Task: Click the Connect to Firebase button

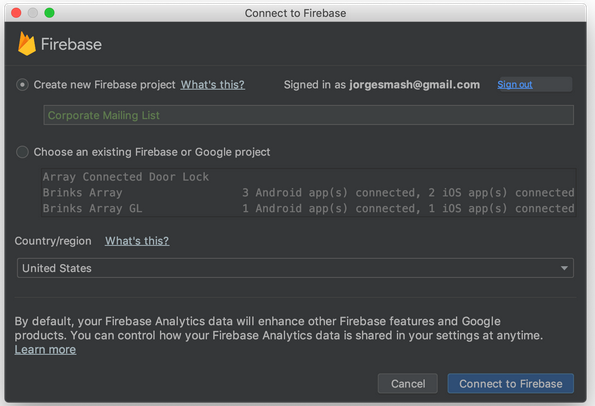Action: [511, 384]
